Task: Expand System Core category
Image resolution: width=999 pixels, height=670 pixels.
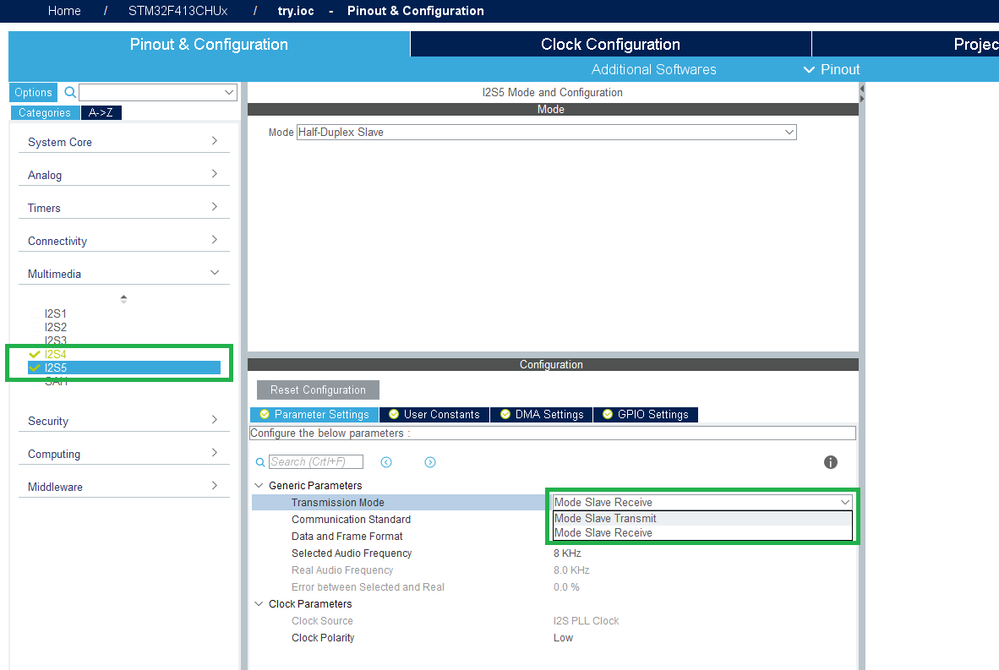Action: point(124,141)
